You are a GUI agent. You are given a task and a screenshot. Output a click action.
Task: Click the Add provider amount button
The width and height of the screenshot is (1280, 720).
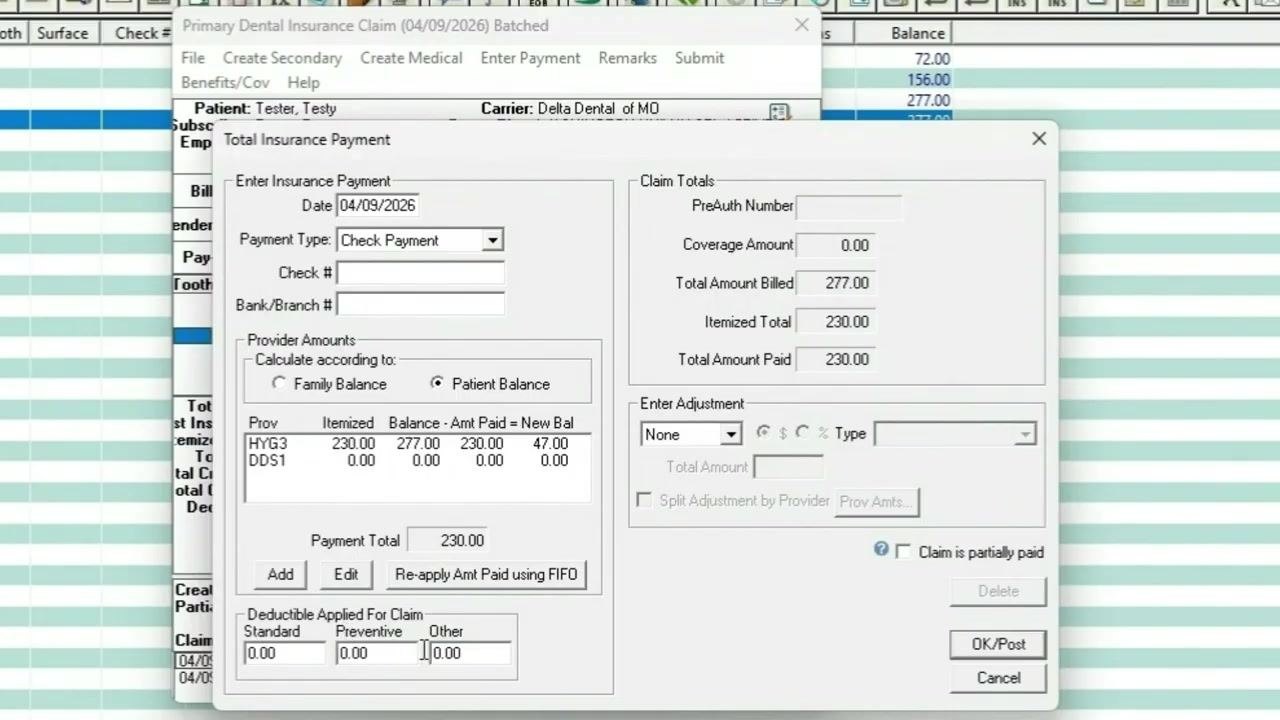click(280, 574)
